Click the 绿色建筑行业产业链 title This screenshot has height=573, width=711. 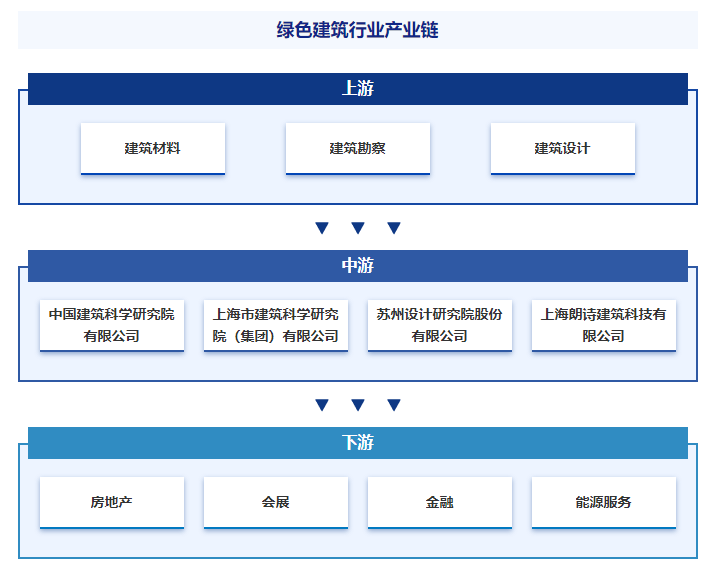pyautogui.click(x=357, y=30)
